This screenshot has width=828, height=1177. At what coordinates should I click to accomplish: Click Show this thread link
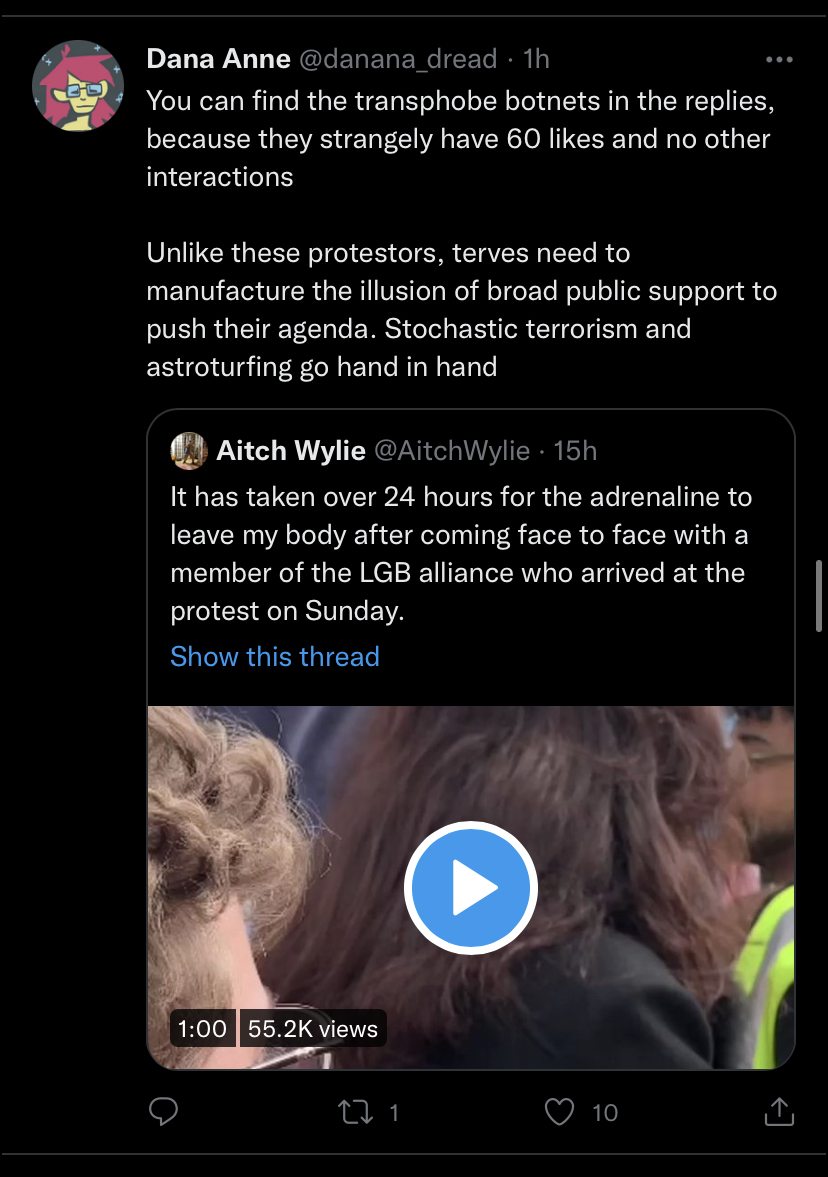pos(275,657)
